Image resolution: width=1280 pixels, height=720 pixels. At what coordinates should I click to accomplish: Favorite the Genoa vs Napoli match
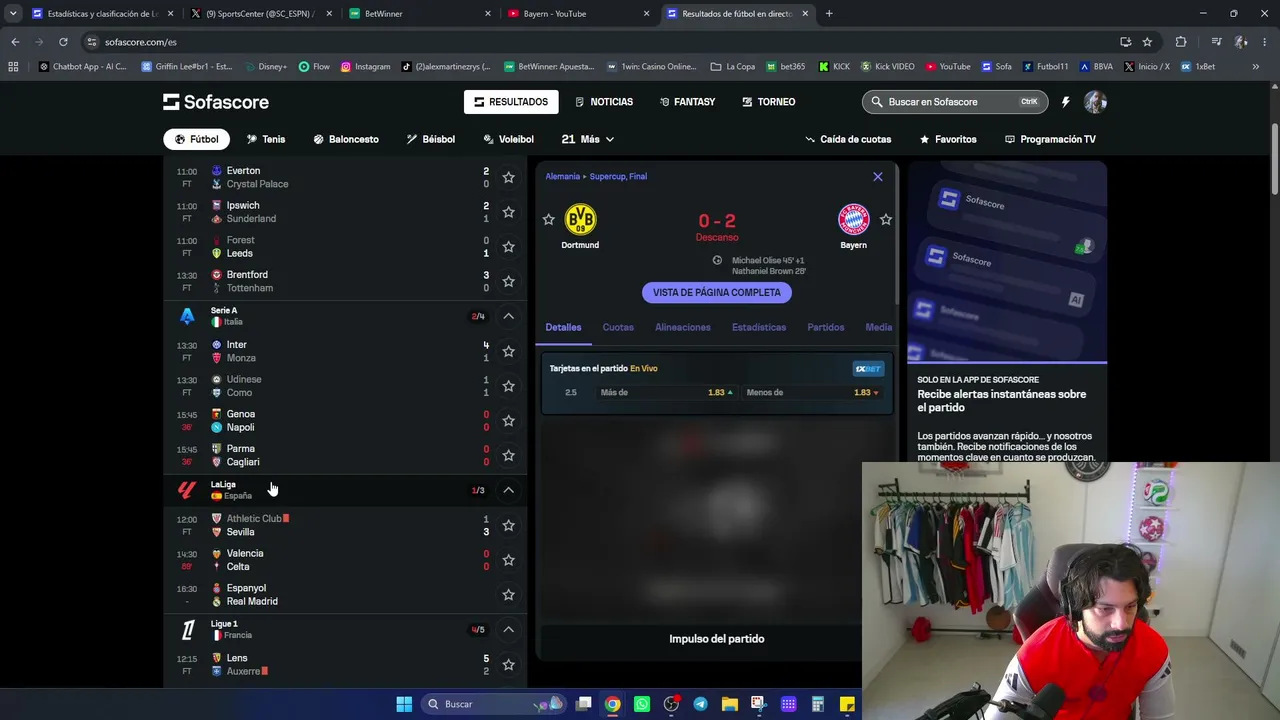click(508, 420)
